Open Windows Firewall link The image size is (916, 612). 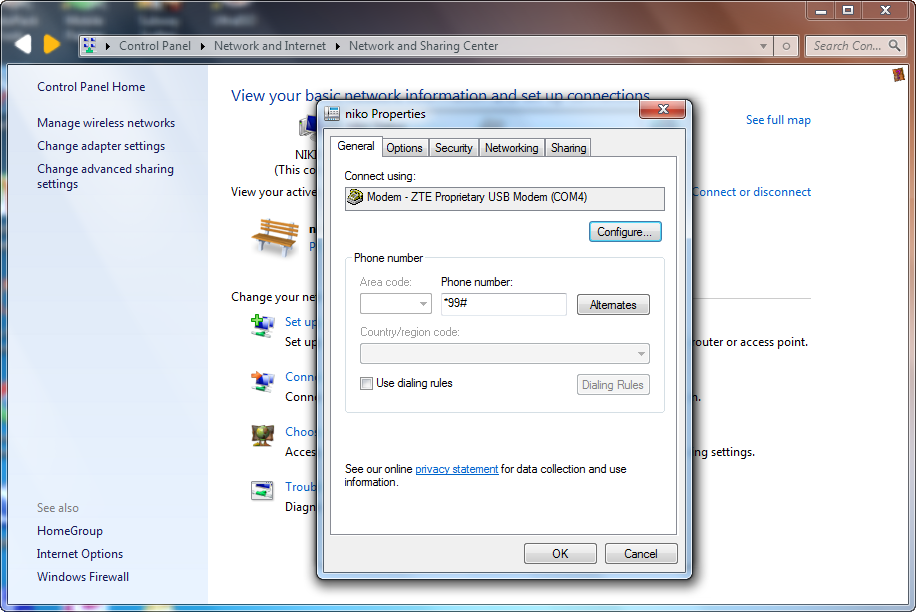pos(83,577)
